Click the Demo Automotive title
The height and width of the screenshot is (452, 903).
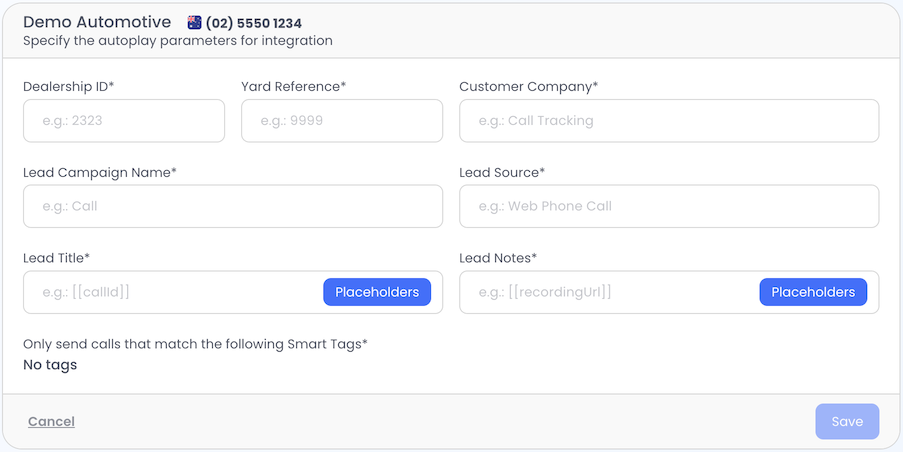97,22
